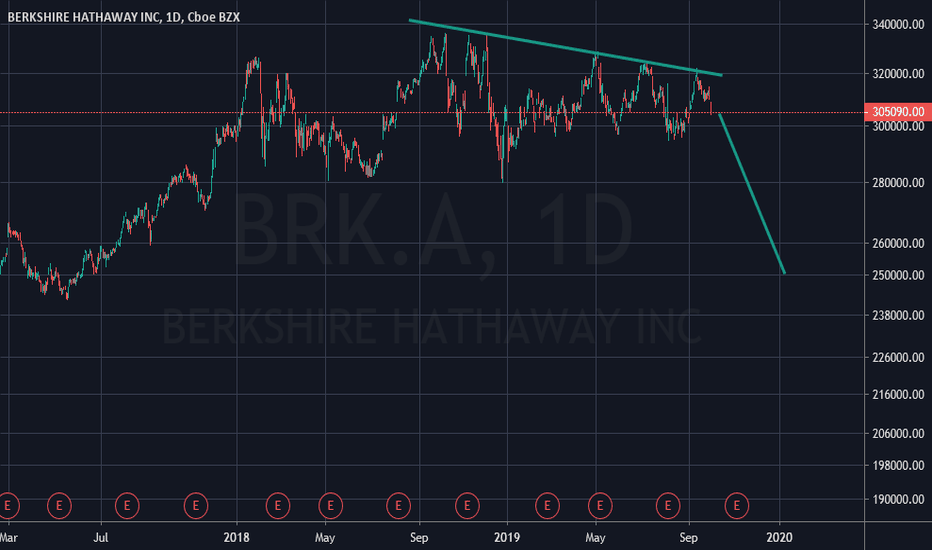Click the 340000.00 price axis label
The width and height of the screenshot is (932, 550).
coord(898,24)
